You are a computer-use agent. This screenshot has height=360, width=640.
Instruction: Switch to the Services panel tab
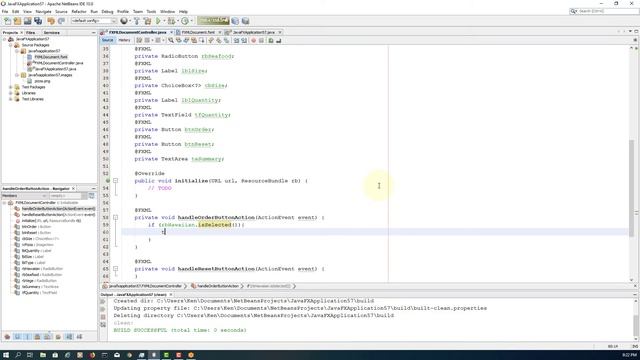coord(51,32)
